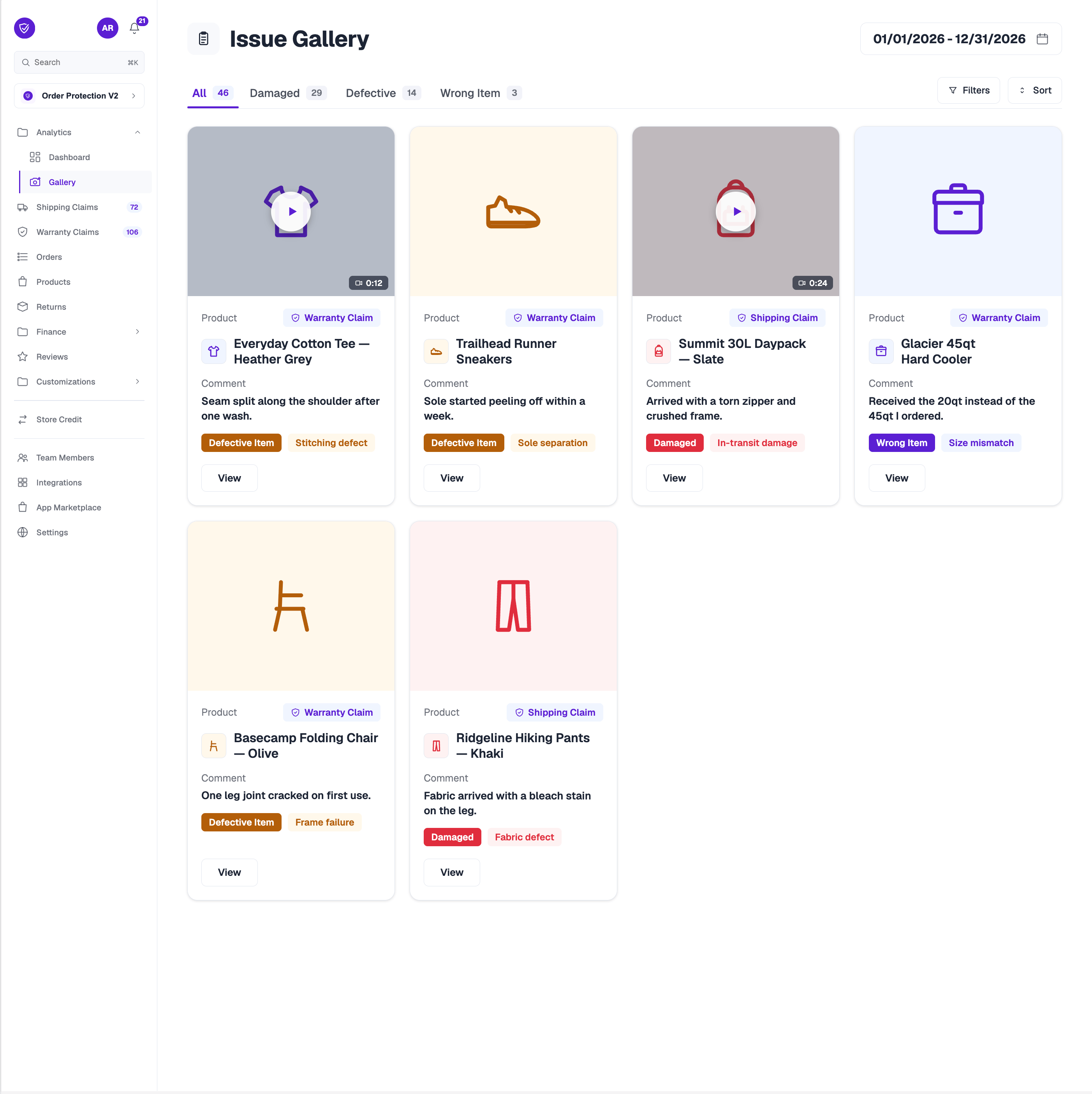Click the shield logo icon in sidebar
This screenshot has width=1092, height=1094.
25,28
